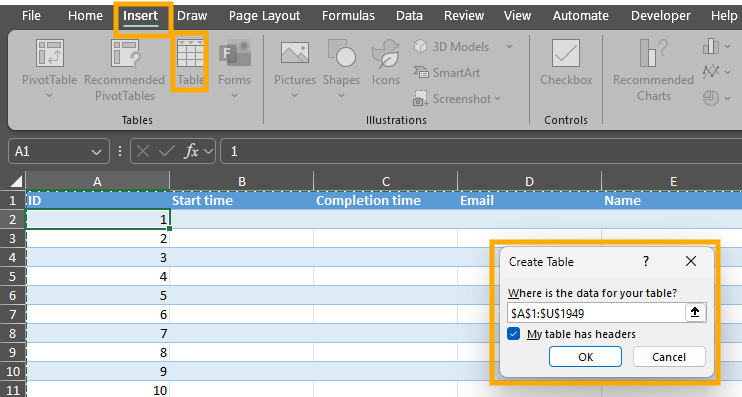Switch to the Developer tab
Screen dimensions: 742x397
661,16
